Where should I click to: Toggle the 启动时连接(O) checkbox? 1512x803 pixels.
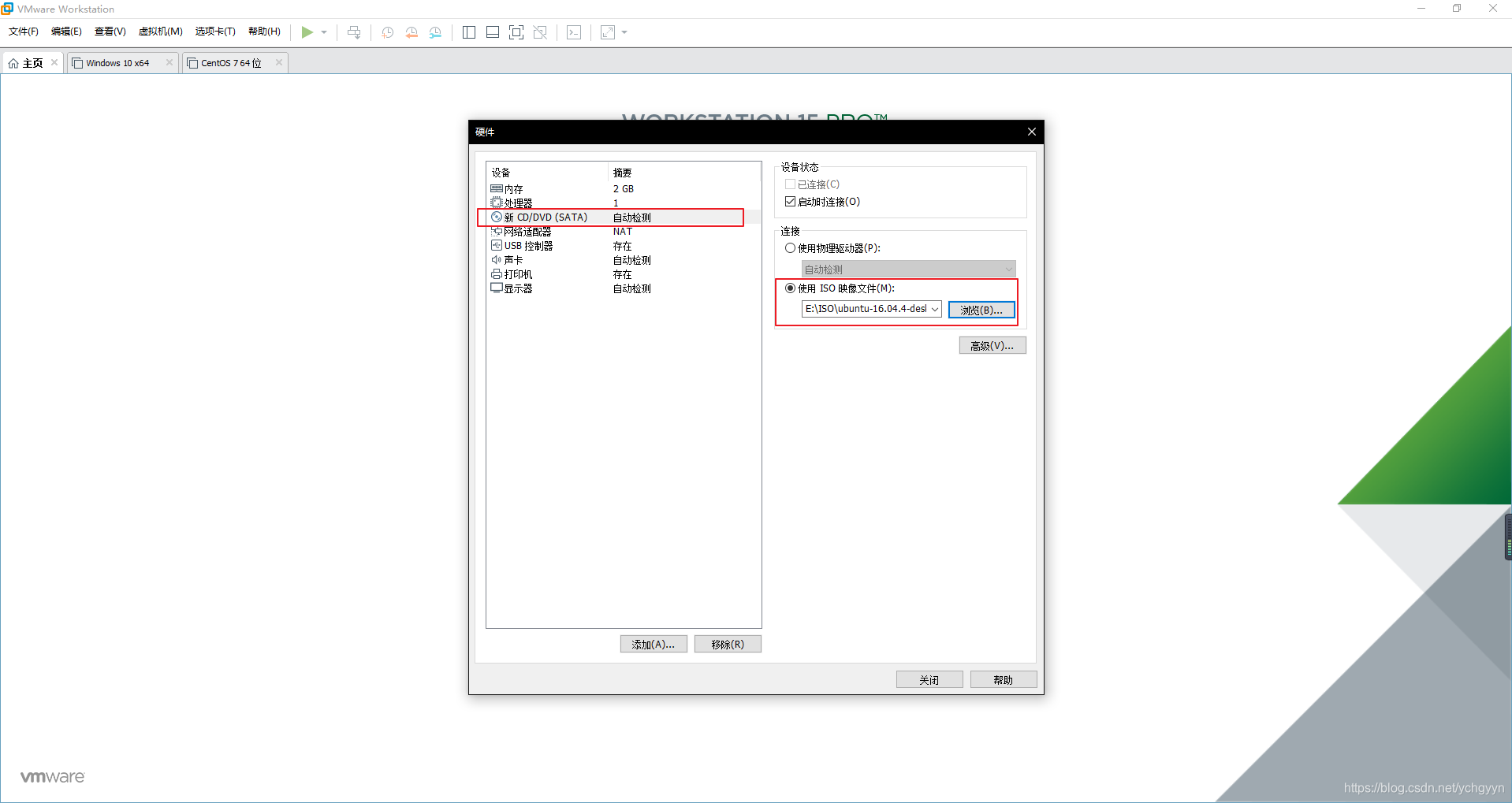[790, 201]
